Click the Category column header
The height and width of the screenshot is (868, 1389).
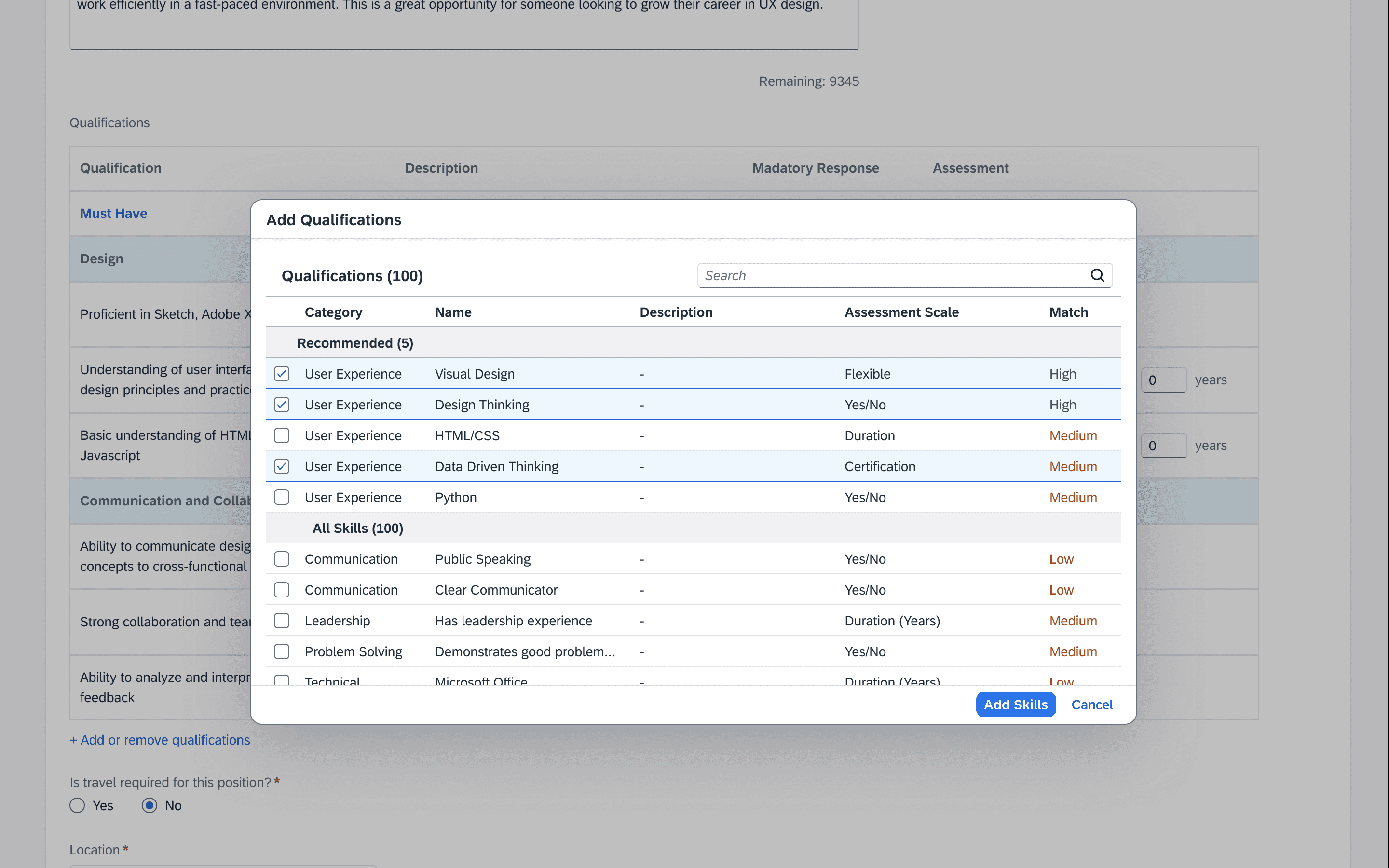(333, 312)
